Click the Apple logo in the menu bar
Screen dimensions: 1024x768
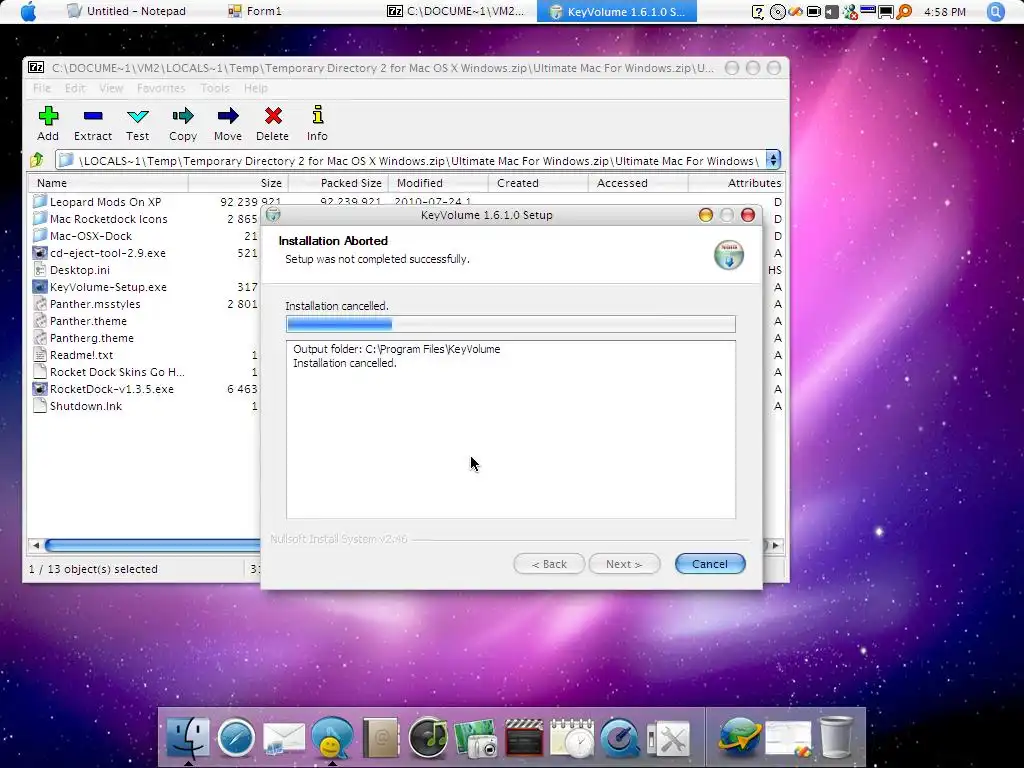pyautogui.click(x=28, y=11)
